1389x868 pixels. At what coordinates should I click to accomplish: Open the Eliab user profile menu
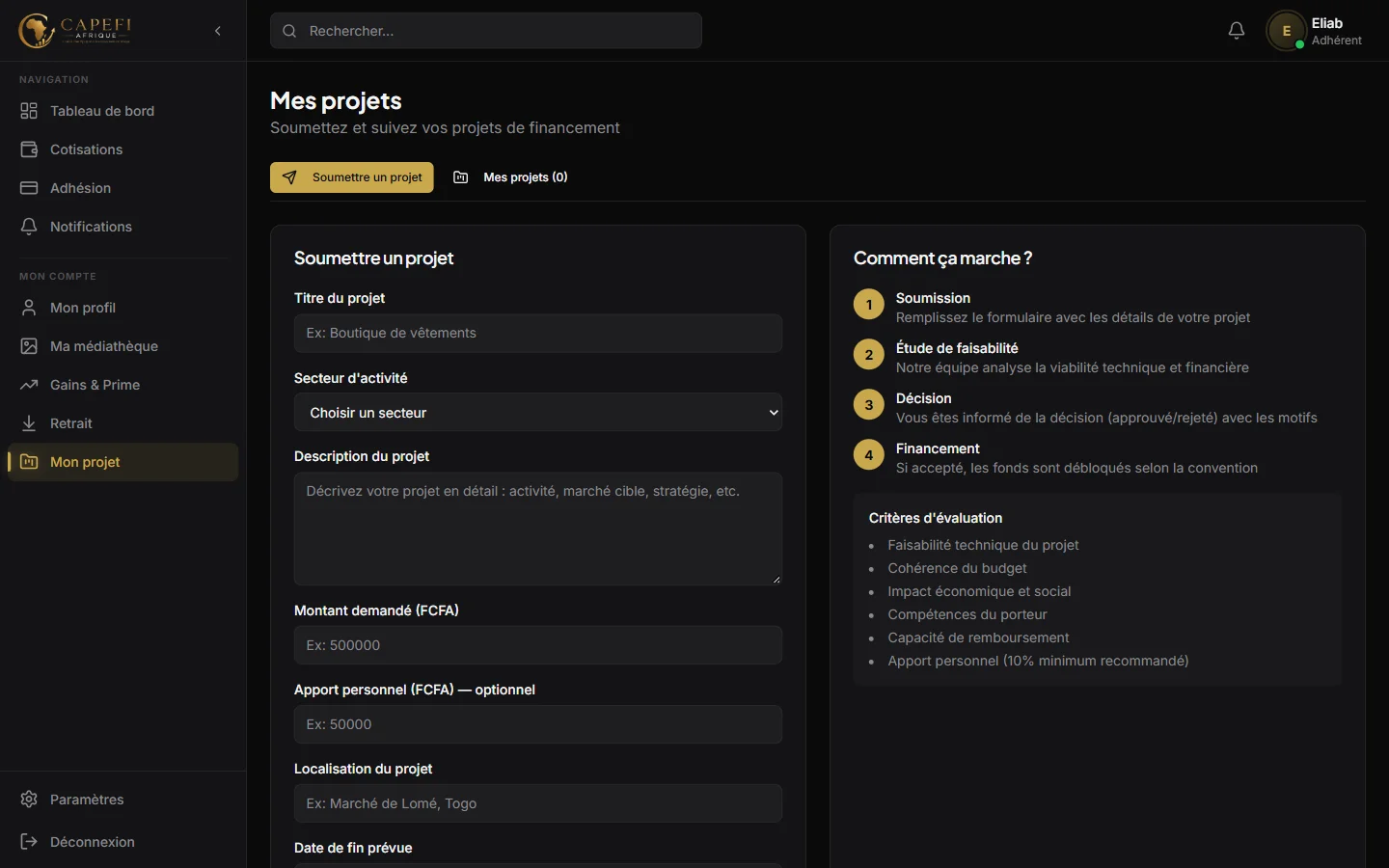coord(1316,31)
